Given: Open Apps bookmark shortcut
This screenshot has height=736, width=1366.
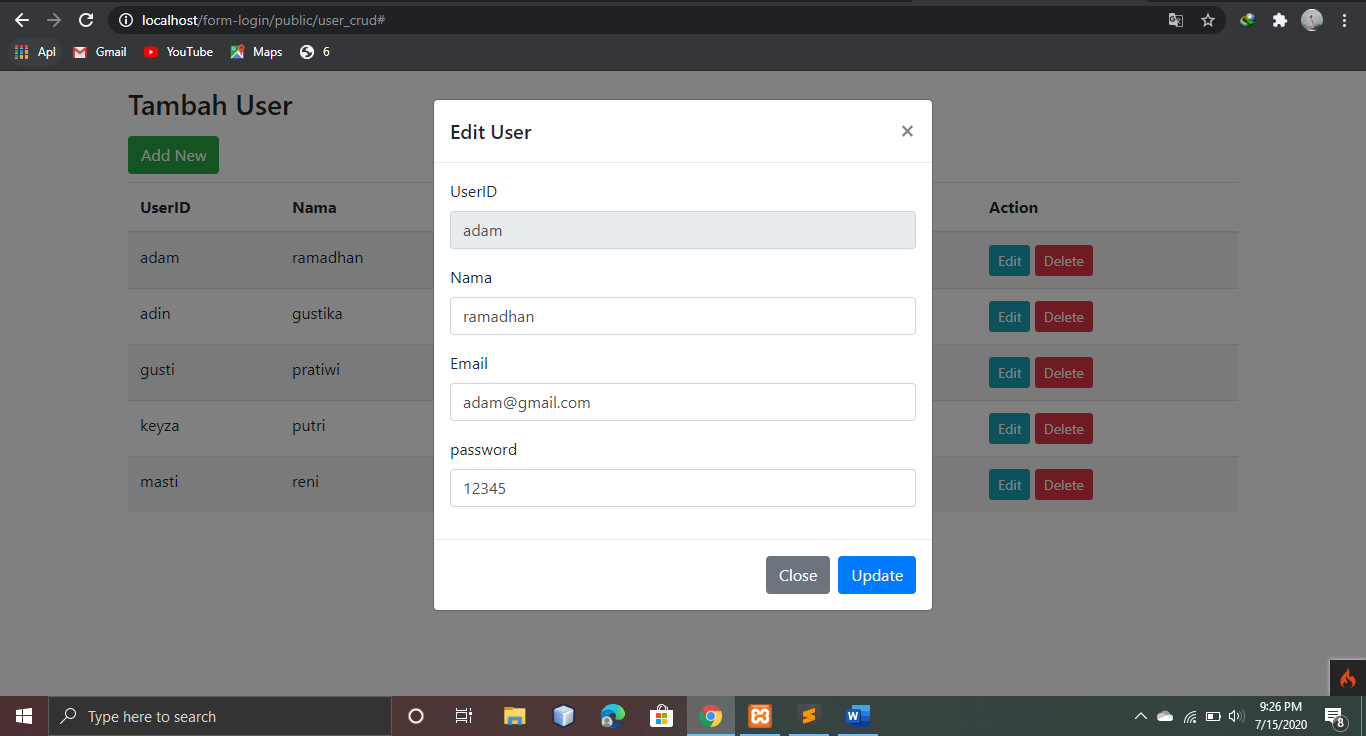Looking at the screenshot, I should click(x=35, y=52).
